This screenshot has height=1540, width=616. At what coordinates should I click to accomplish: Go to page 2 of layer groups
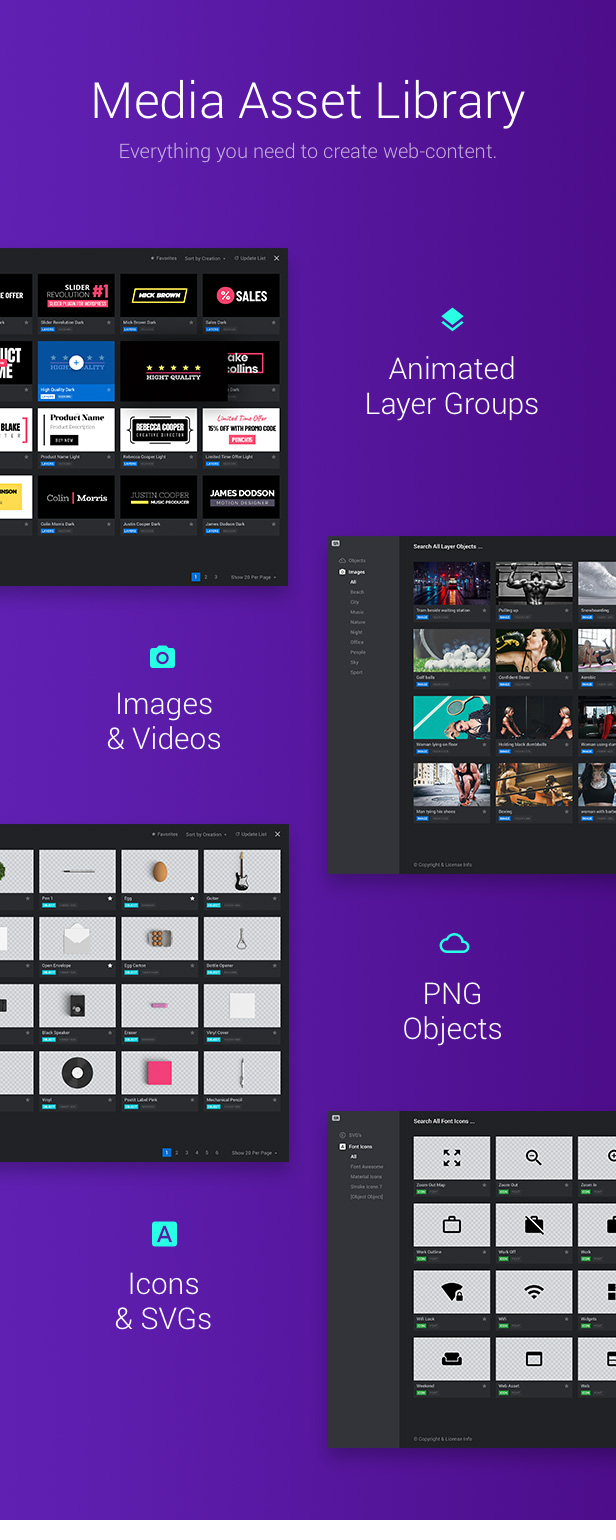point(205,577)
